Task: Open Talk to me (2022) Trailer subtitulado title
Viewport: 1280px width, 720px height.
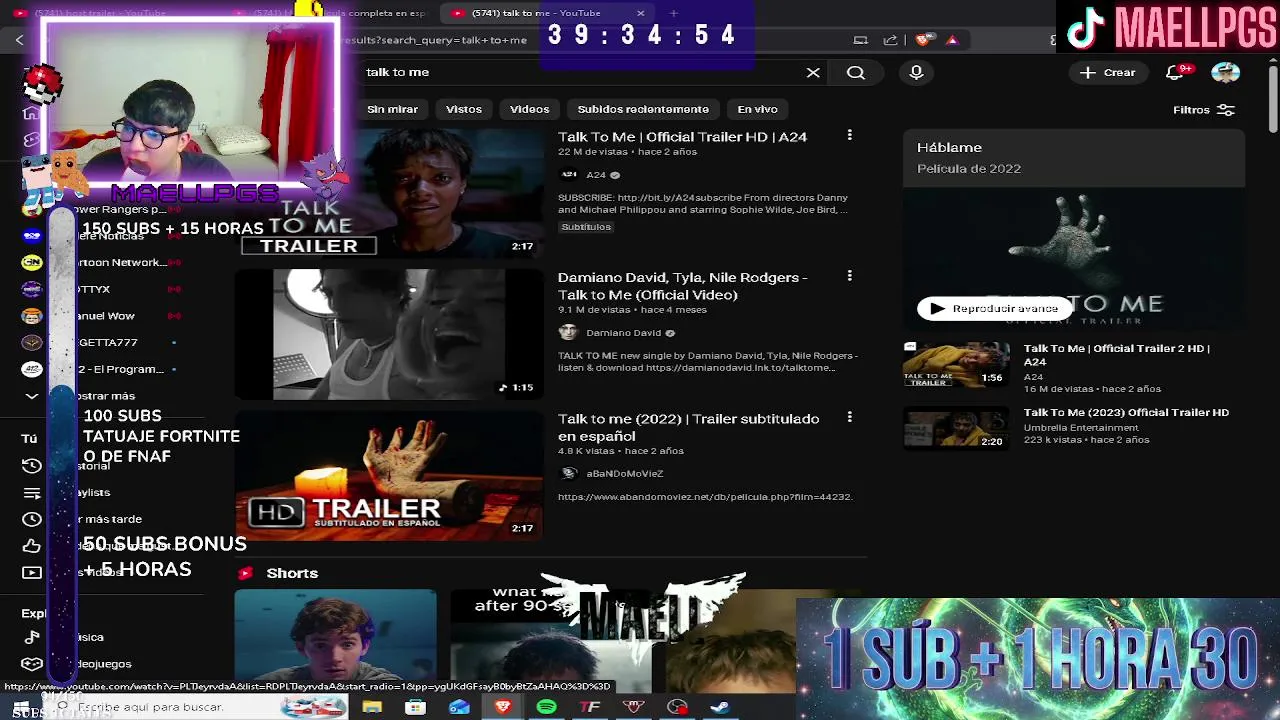Action: click(688, 427)
